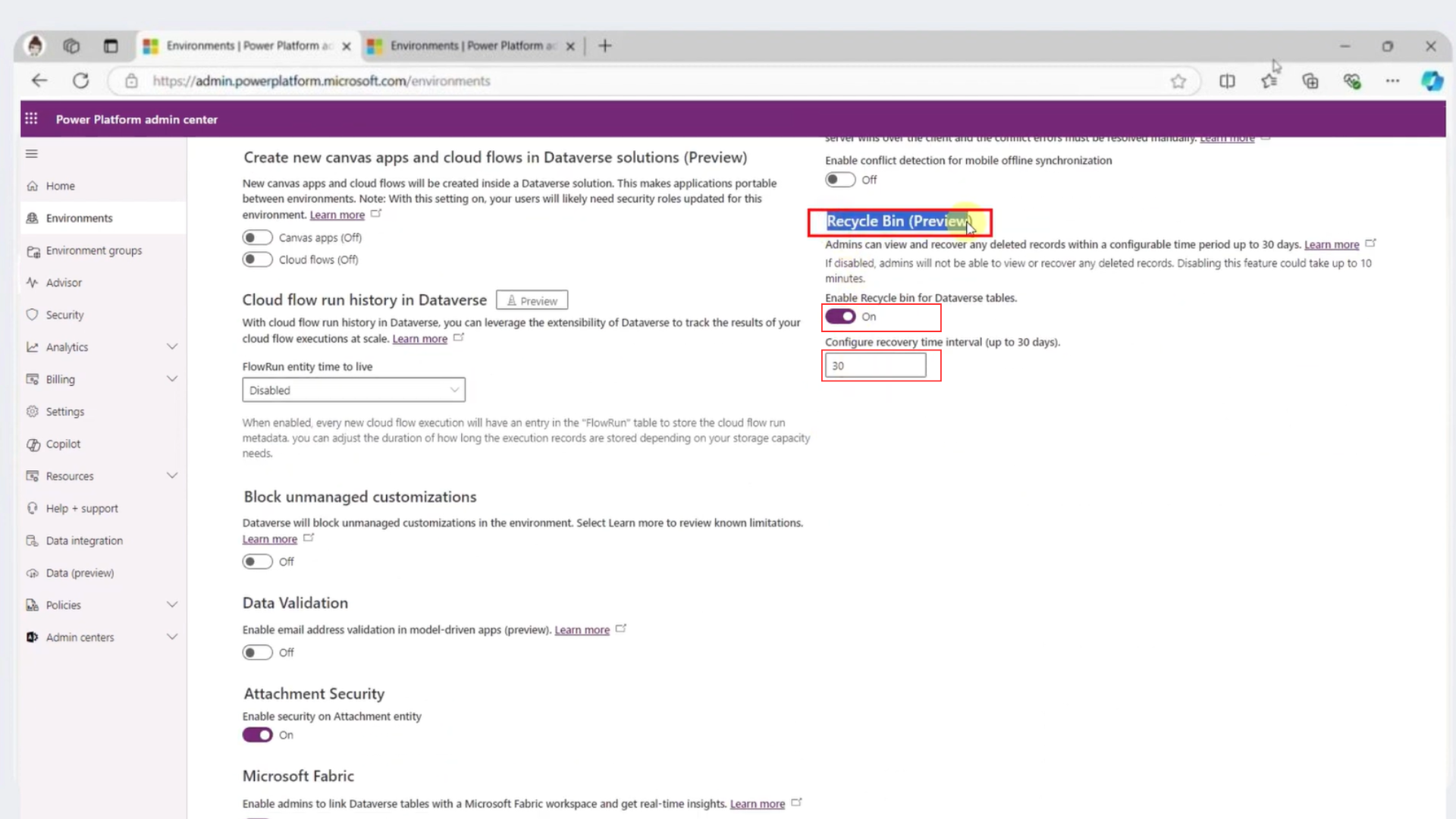
Task: Open Environment groups in the sidebar
Action: click(x=103, y=251)
